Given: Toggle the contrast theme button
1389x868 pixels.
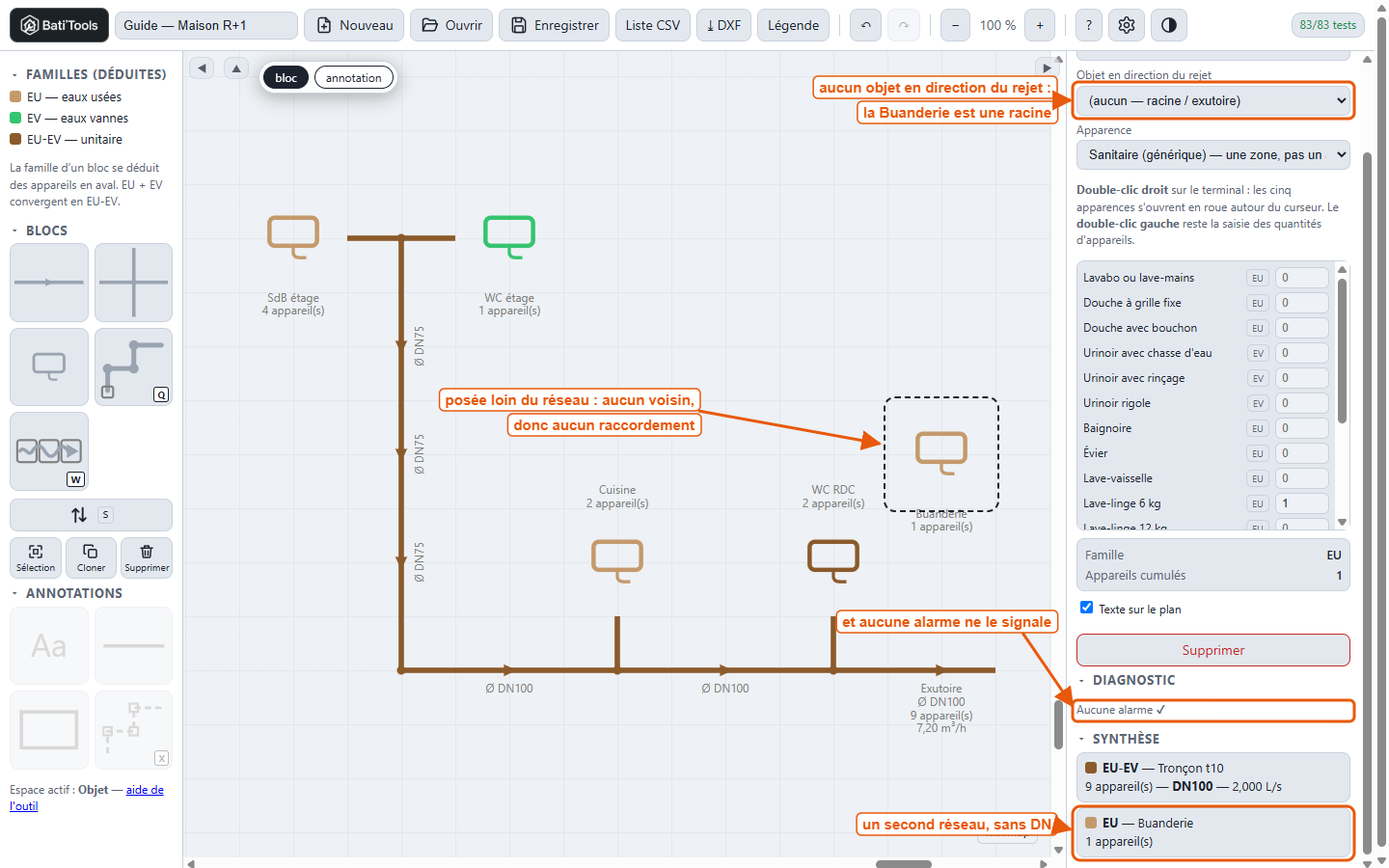Looking at the screenshot, I should (x=1169, y=25).
